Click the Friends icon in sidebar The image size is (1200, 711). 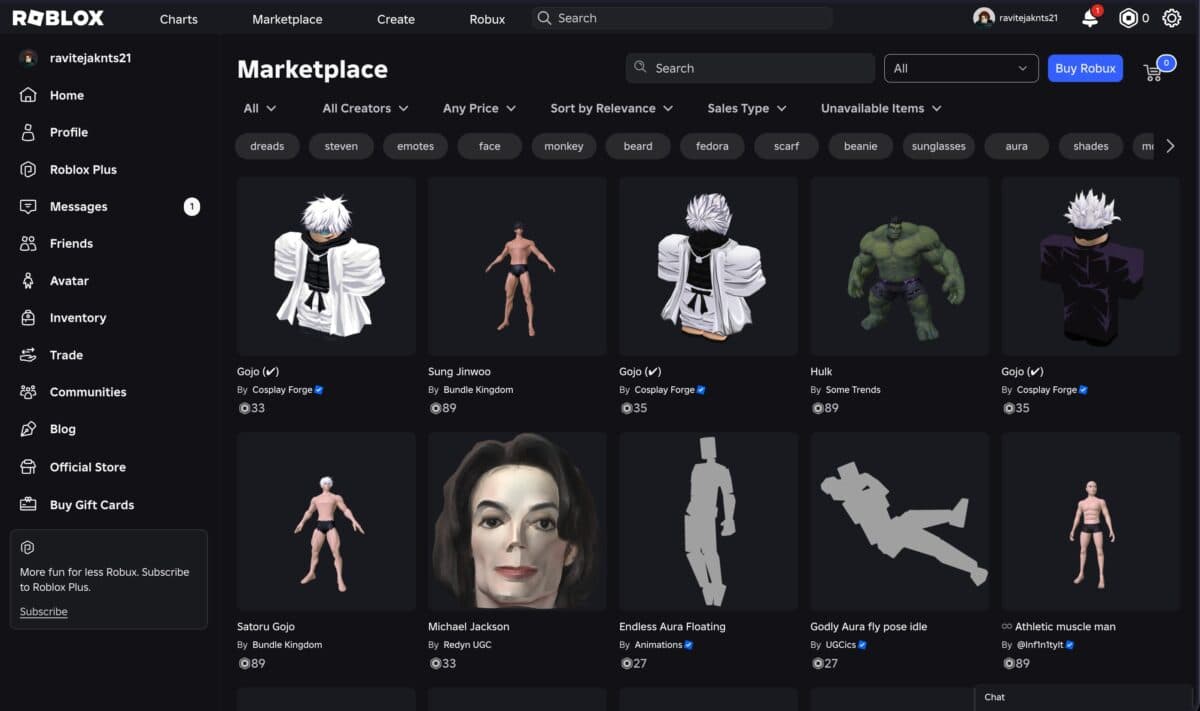click(x=29, y=243)
